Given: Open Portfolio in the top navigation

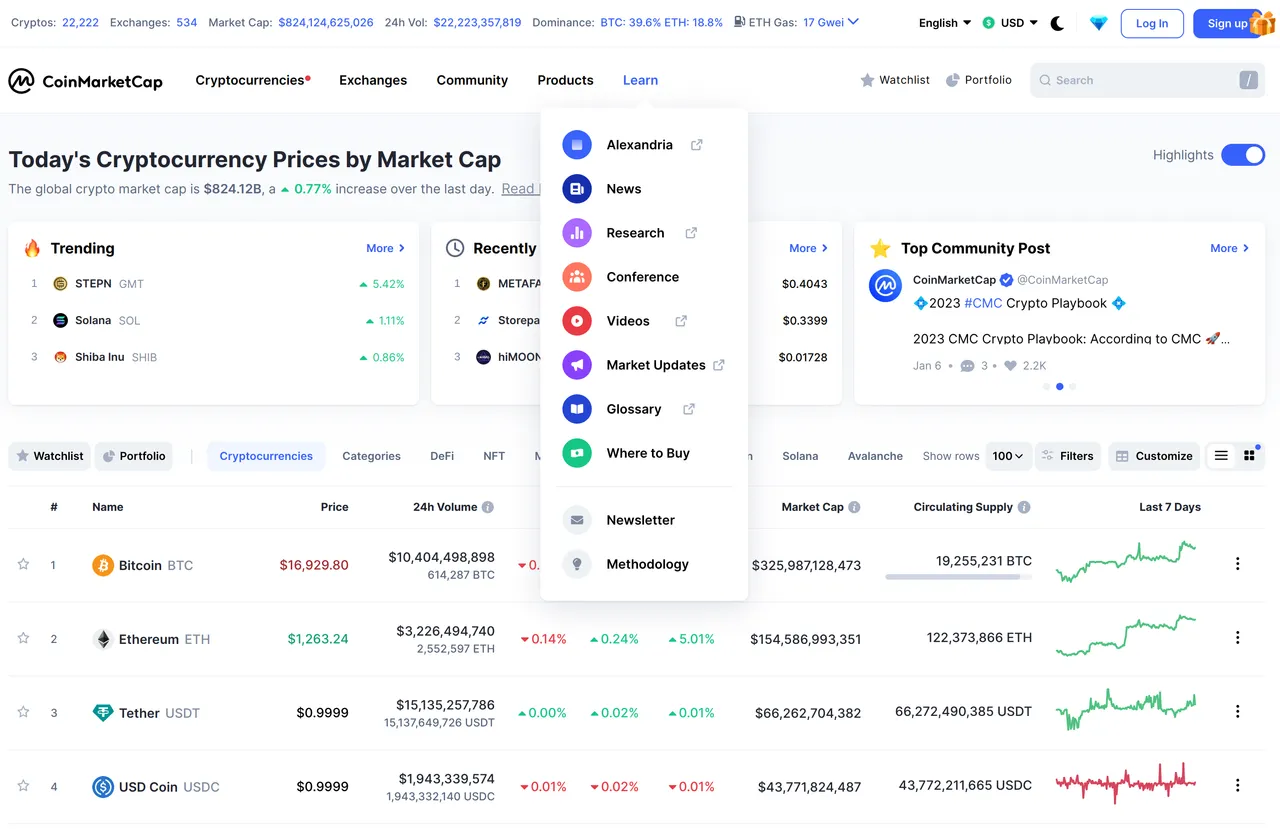Looking at the screenshot, I should point(979,80).
